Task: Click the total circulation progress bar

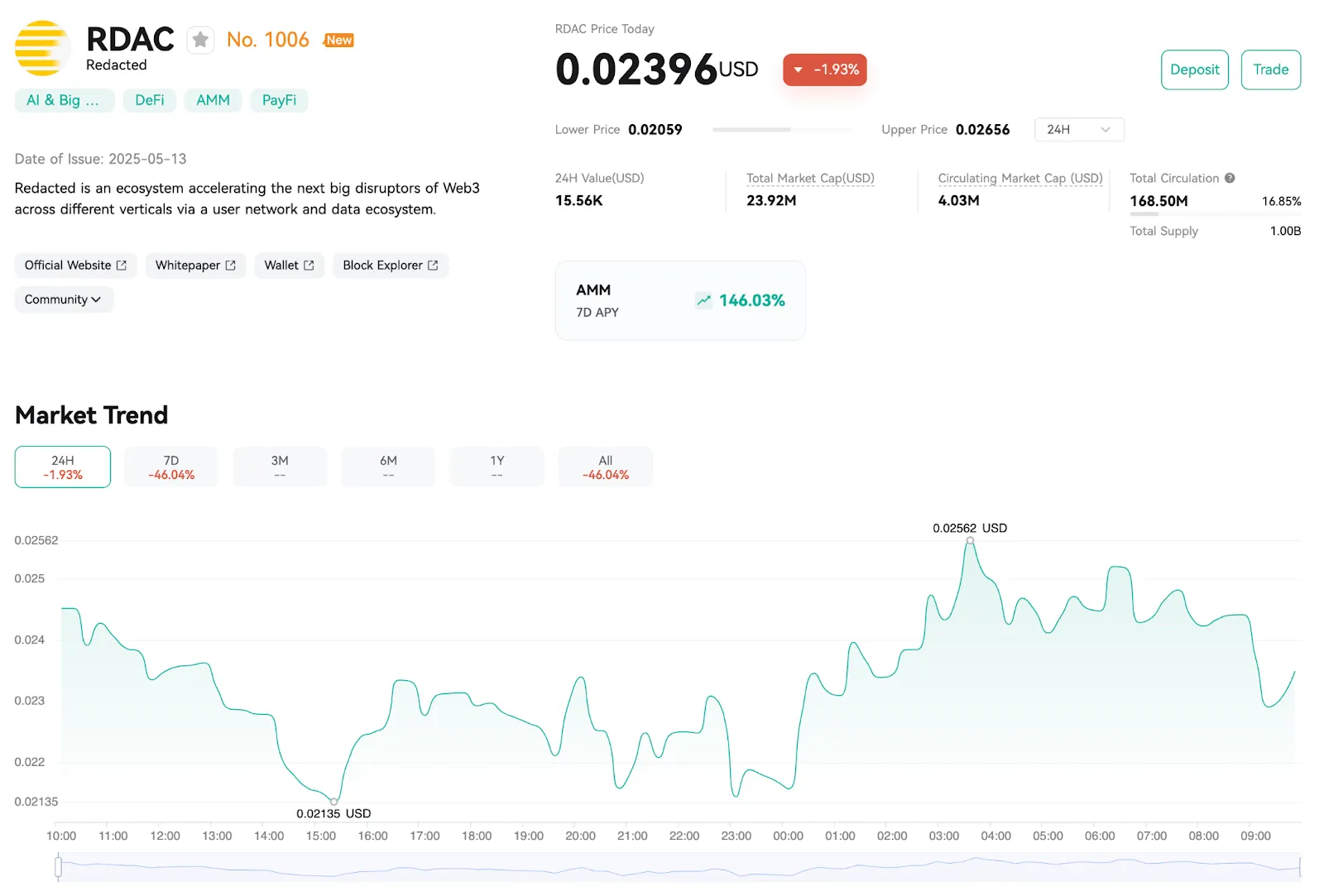Action: point(1215,214)
